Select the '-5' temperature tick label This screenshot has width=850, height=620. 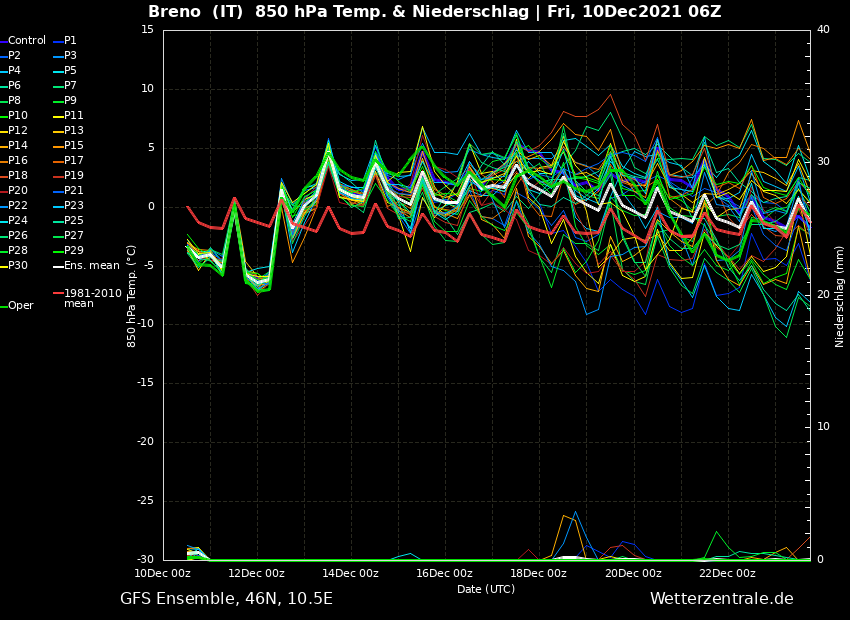point(149,266)
